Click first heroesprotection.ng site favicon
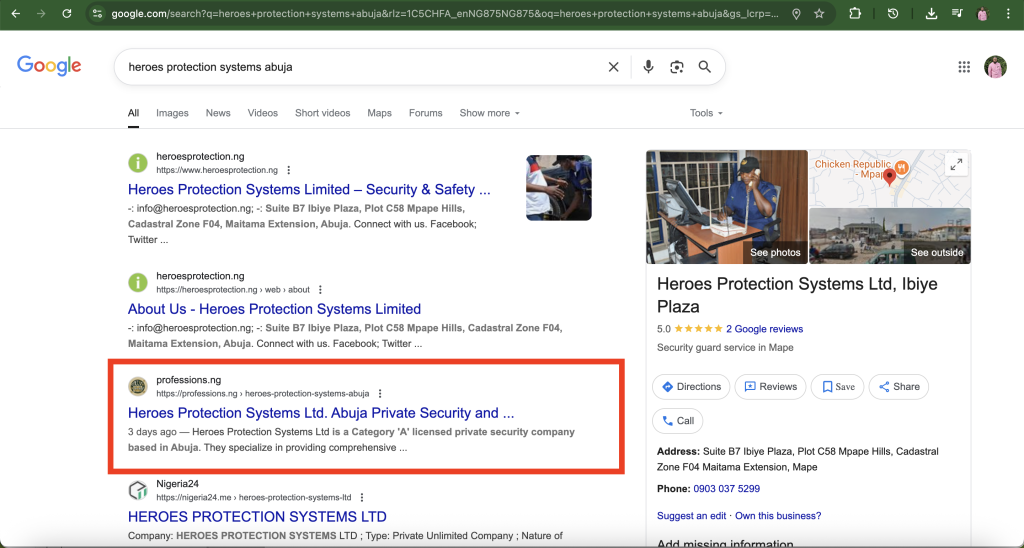Viewport: 1024px width, 548px height. (138, 163)
